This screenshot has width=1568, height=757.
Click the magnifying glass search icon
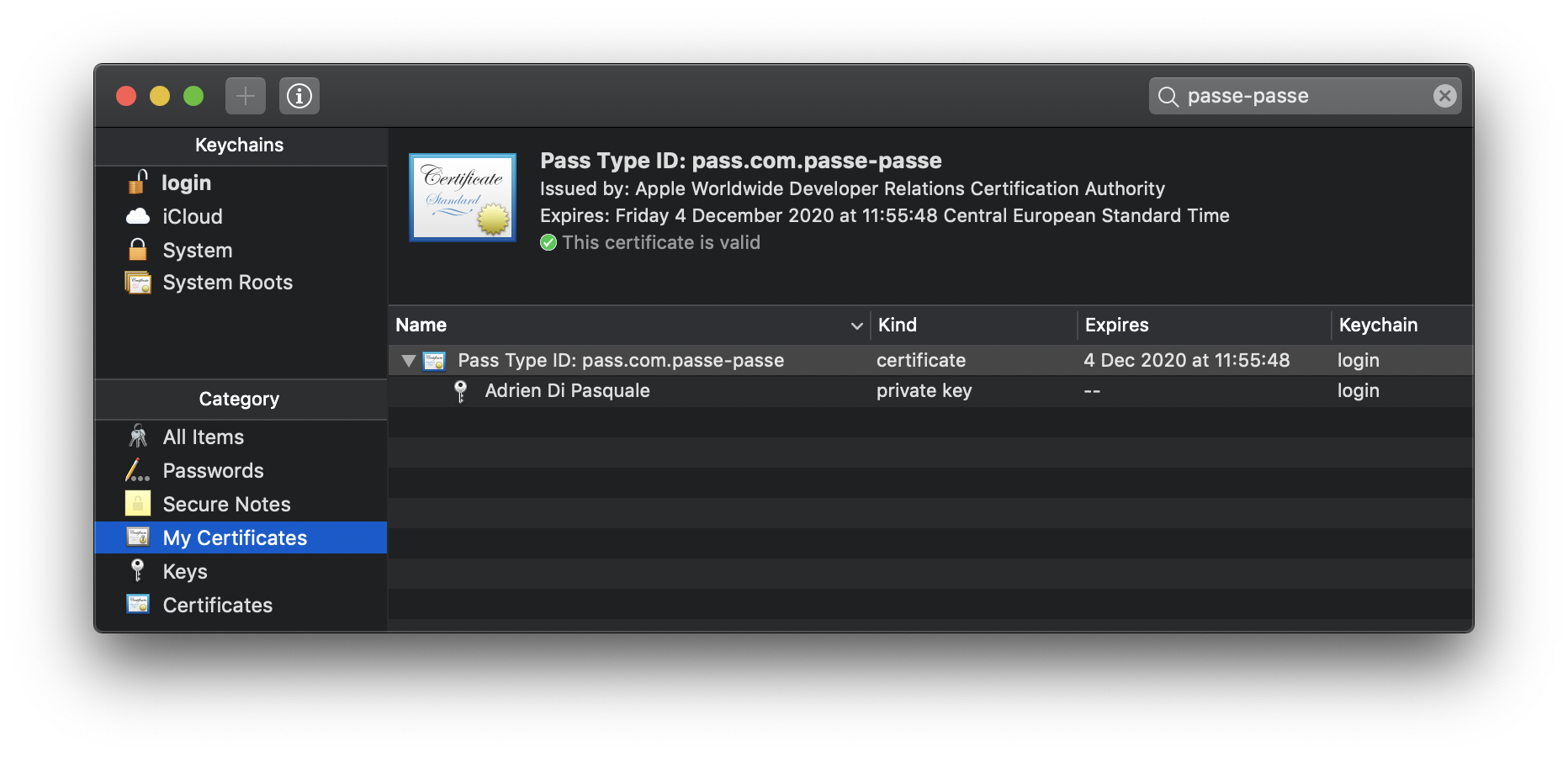[x=1168, y=97]
